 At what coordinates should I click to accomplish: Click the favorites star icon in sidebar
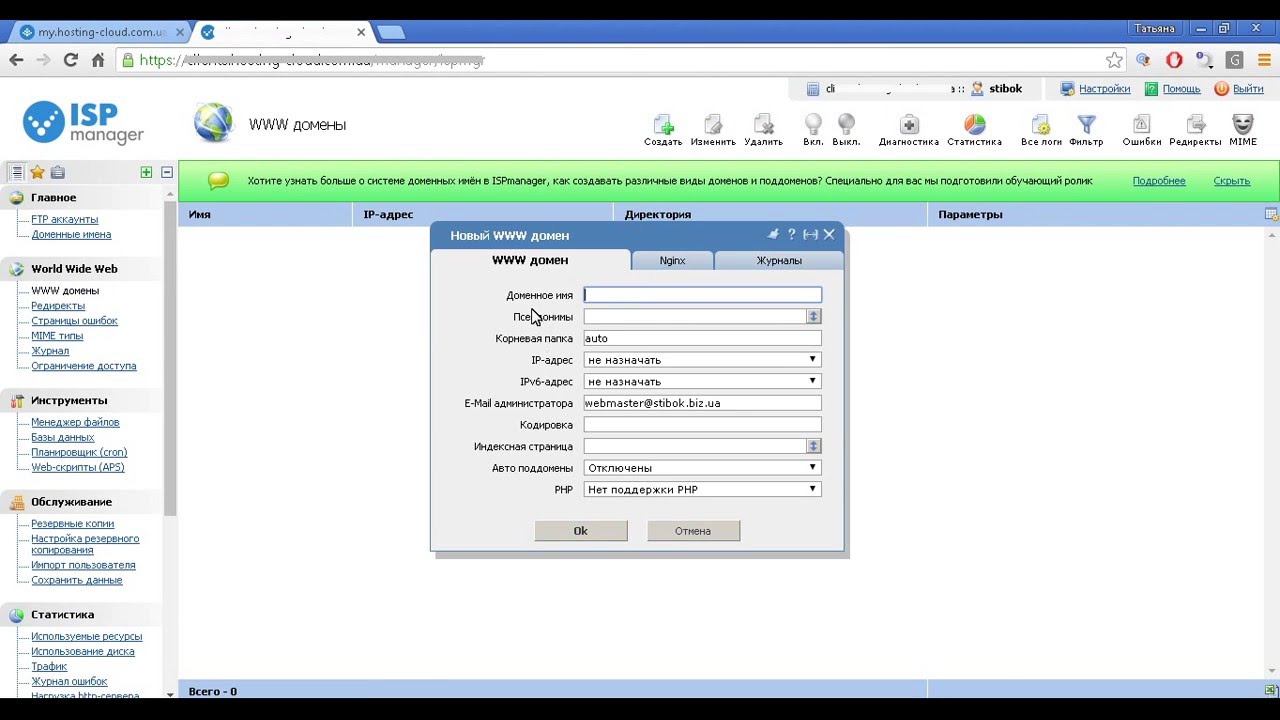pos(37,172)
